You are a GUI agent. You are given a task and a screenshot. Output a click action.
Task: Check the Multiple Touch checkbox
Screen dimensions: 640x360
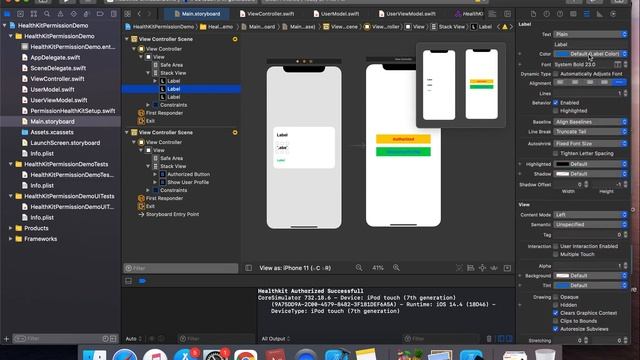click(556, 254)
